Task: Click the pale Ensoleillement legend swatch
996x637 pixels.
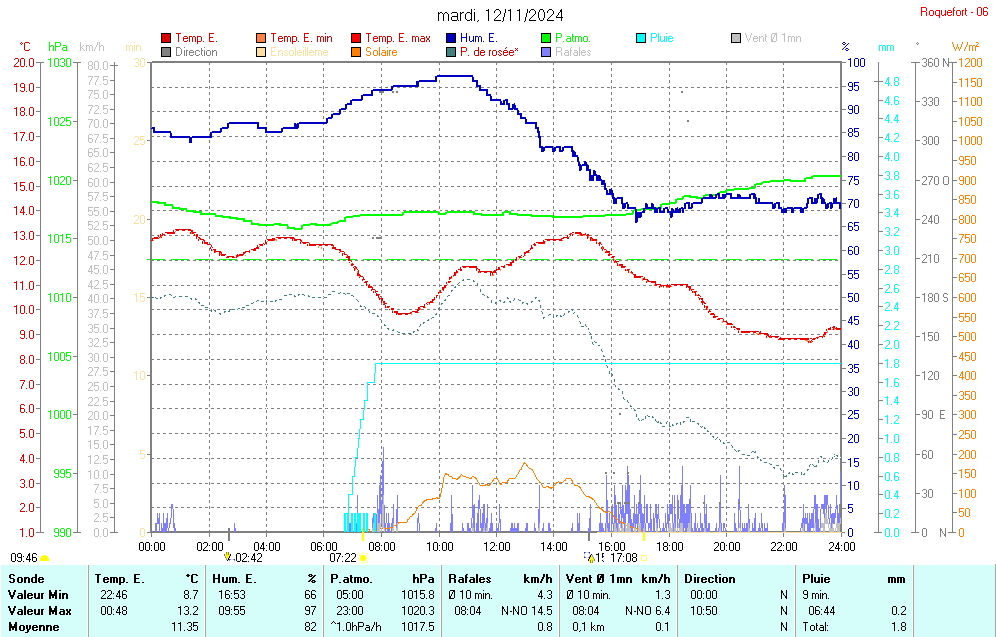Action: 261,52
